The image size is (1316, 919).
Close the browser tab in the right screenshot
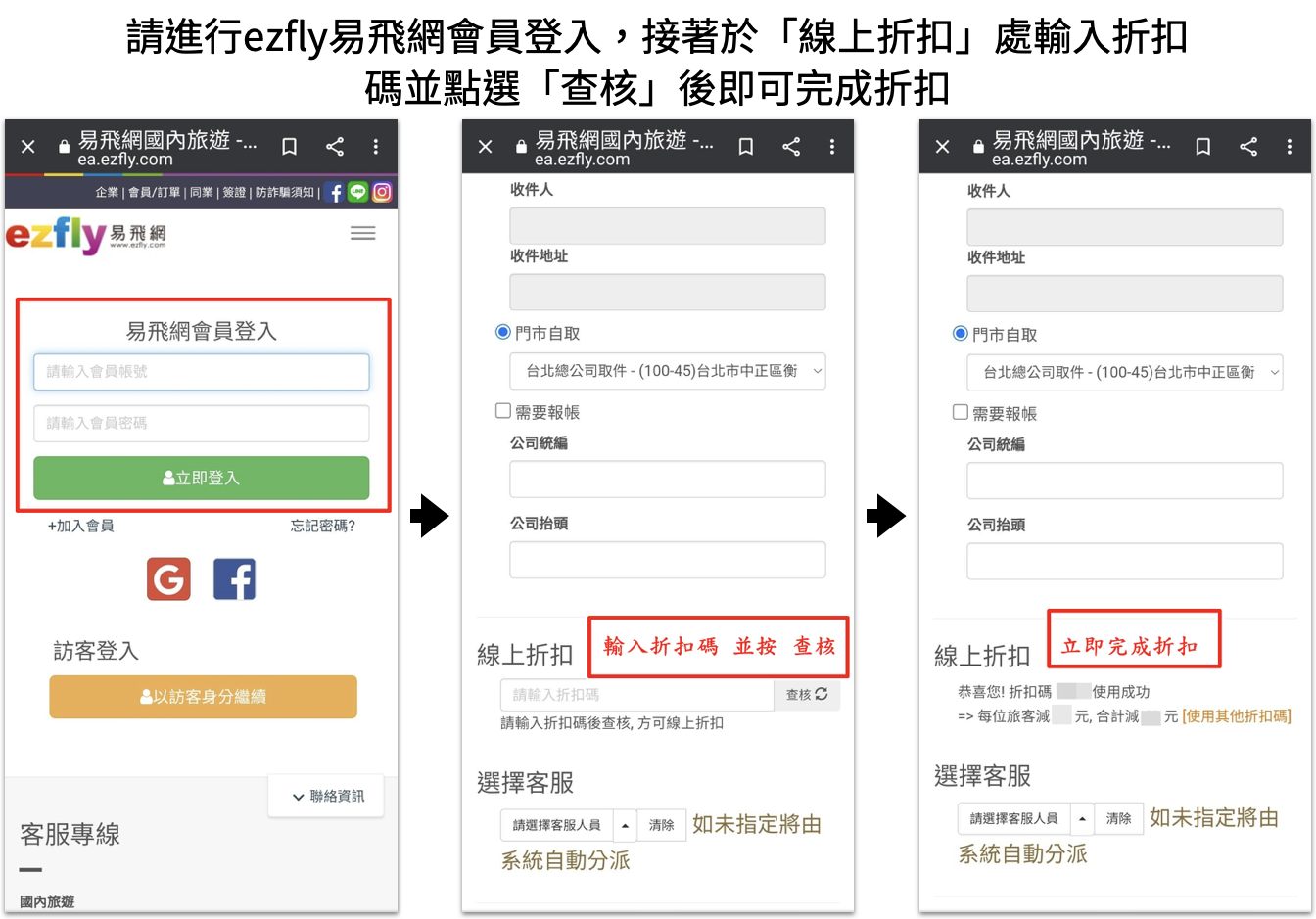(943, 147)
